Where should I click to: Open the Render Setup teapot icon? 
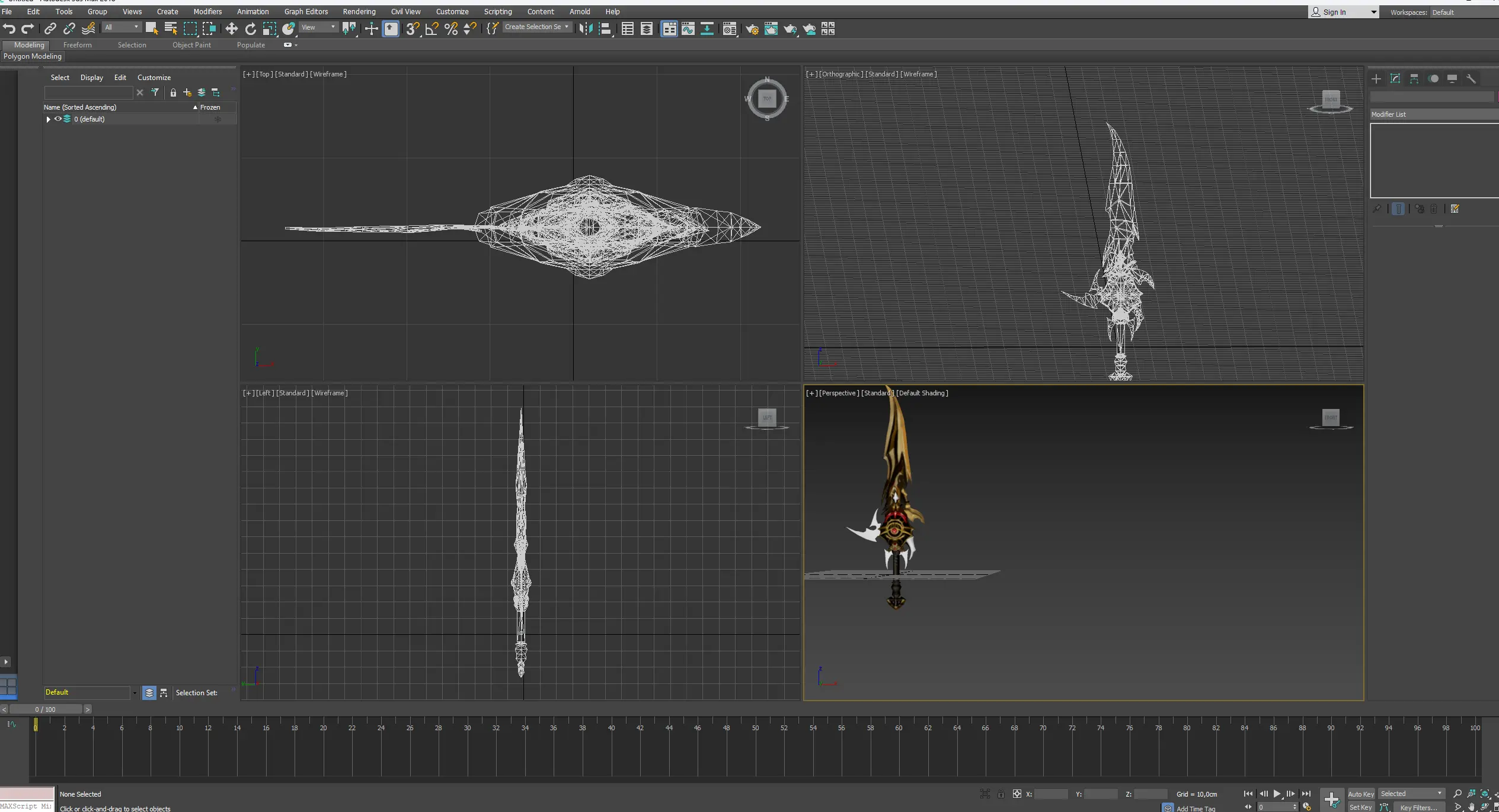coord(752,29)
